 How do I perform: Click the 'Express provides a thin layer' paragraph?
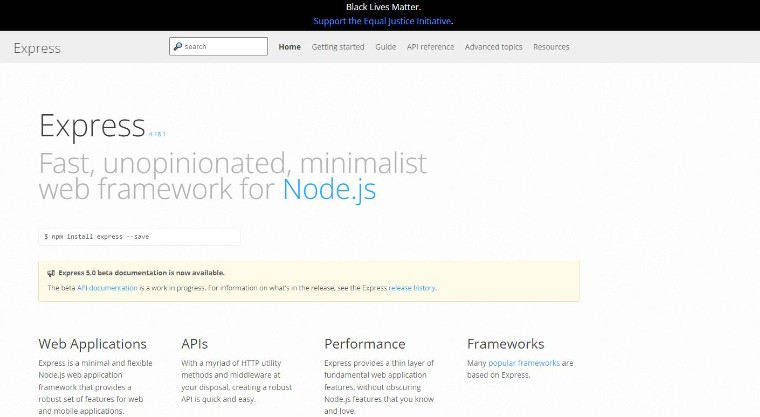(x=379, y=387)
